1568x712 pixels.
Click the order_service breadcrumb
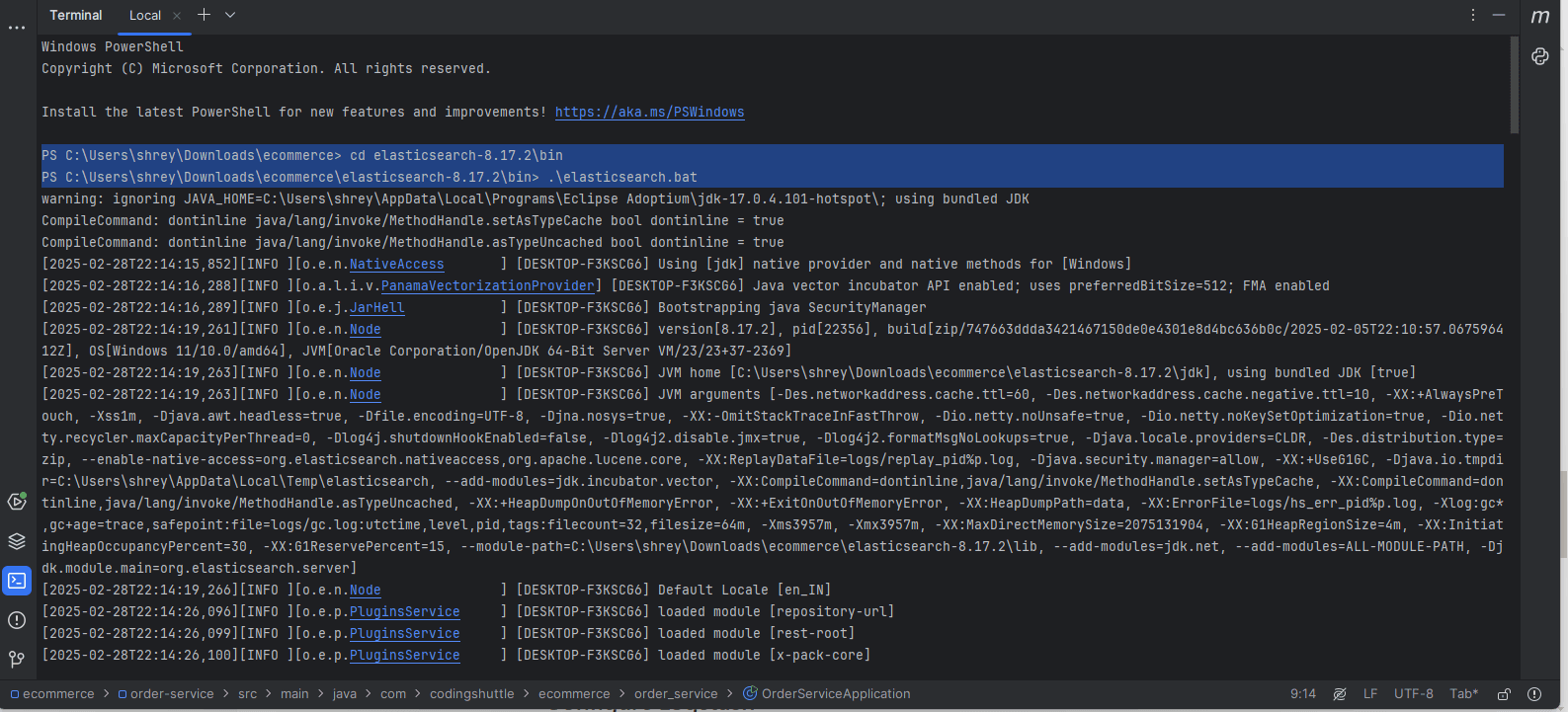[x=676, y=694]
